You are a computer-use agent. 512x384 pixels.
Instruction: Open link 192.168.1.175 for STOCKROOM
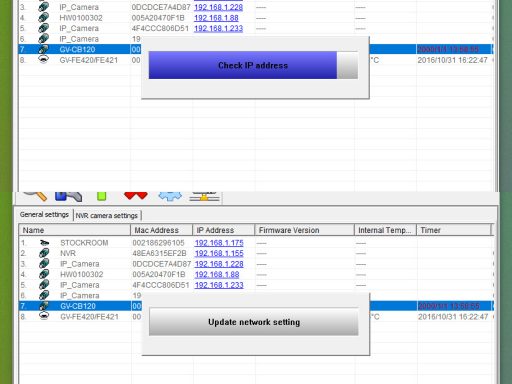tap(219, 243)
